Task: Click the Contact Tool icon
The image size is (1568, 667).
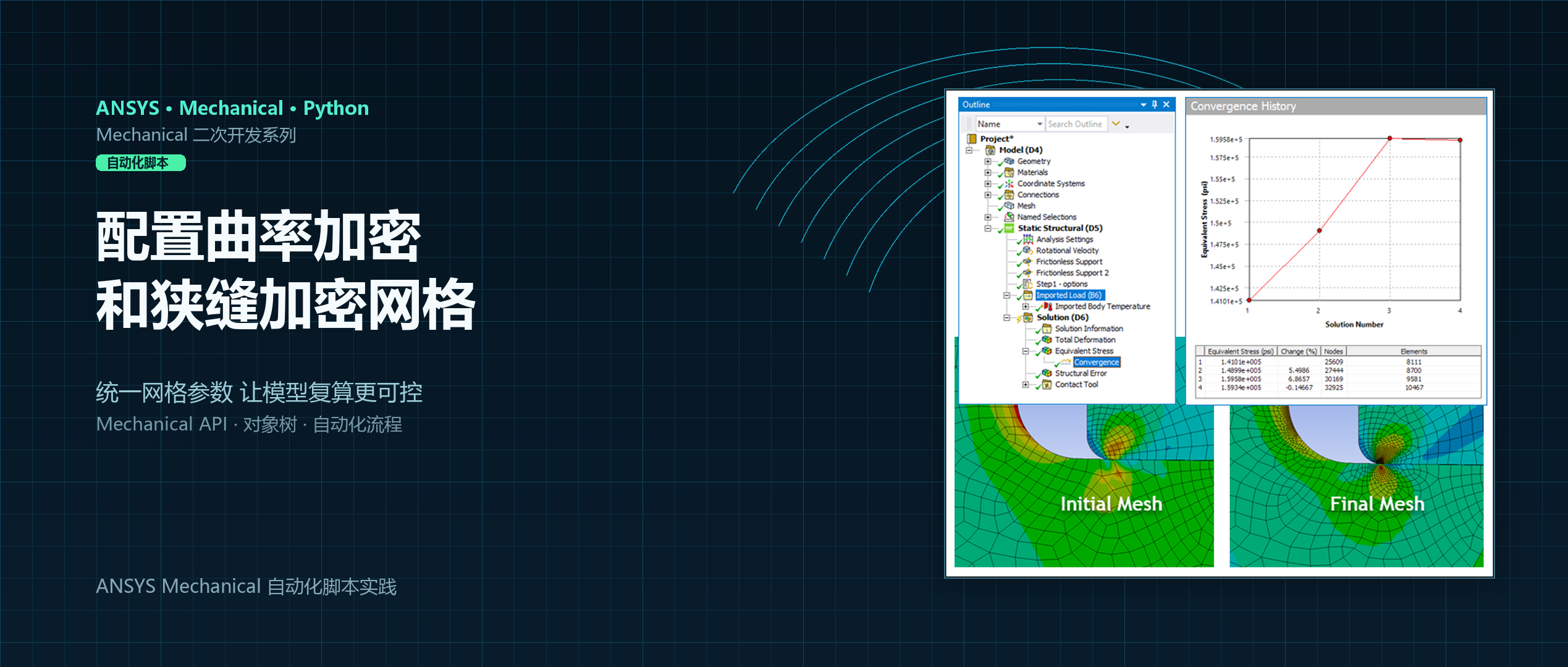Action: coord(1047,384)
